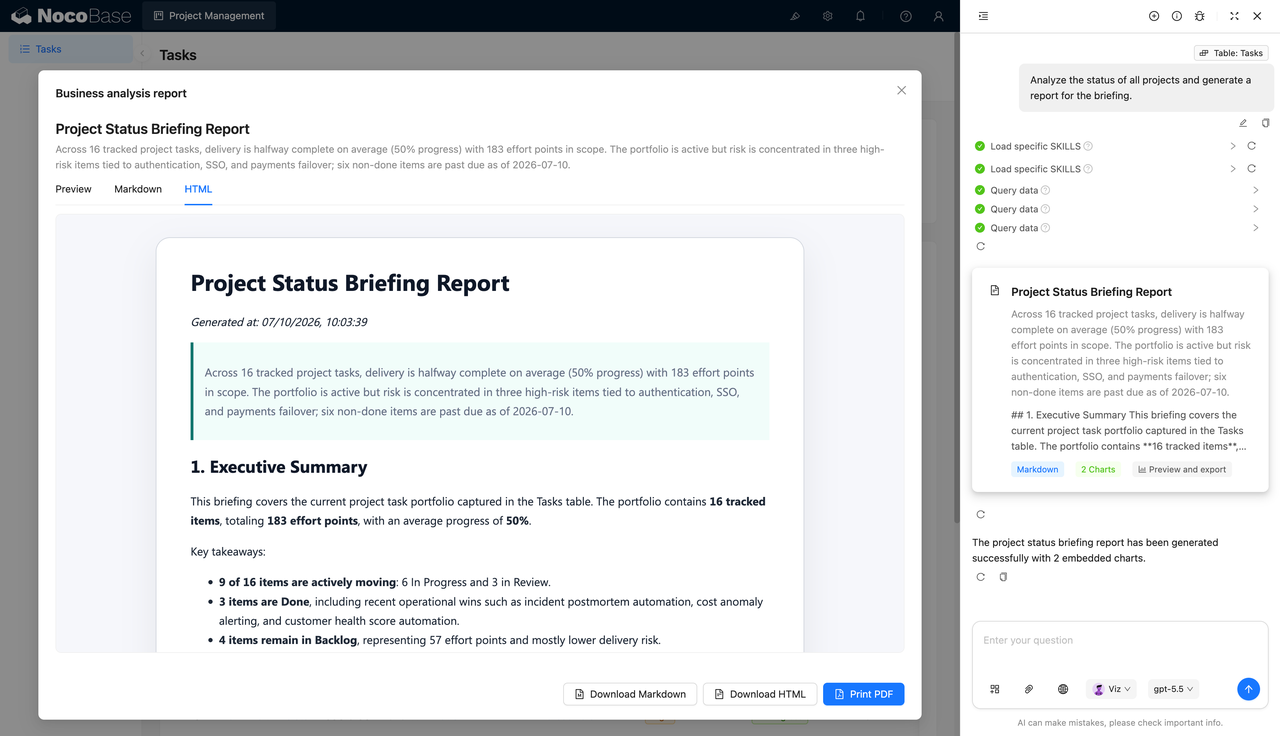Select the HTML tab

point(198,189)
